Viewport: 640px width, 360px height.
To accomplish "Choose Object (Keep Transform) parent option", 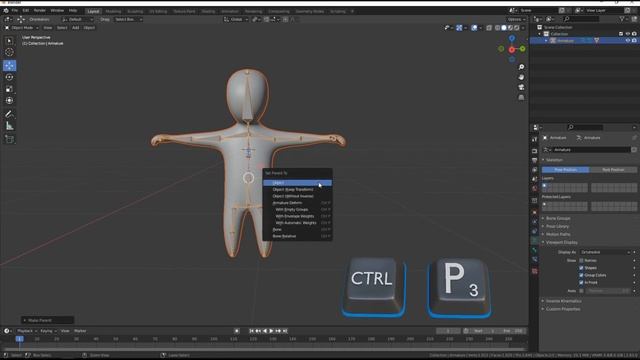I will [298, 189].
